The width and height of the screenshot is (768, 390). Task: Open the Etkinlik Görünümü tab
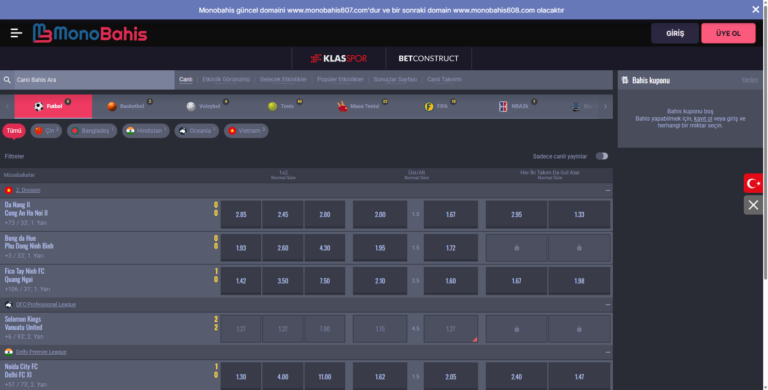[x=226, y=79]
